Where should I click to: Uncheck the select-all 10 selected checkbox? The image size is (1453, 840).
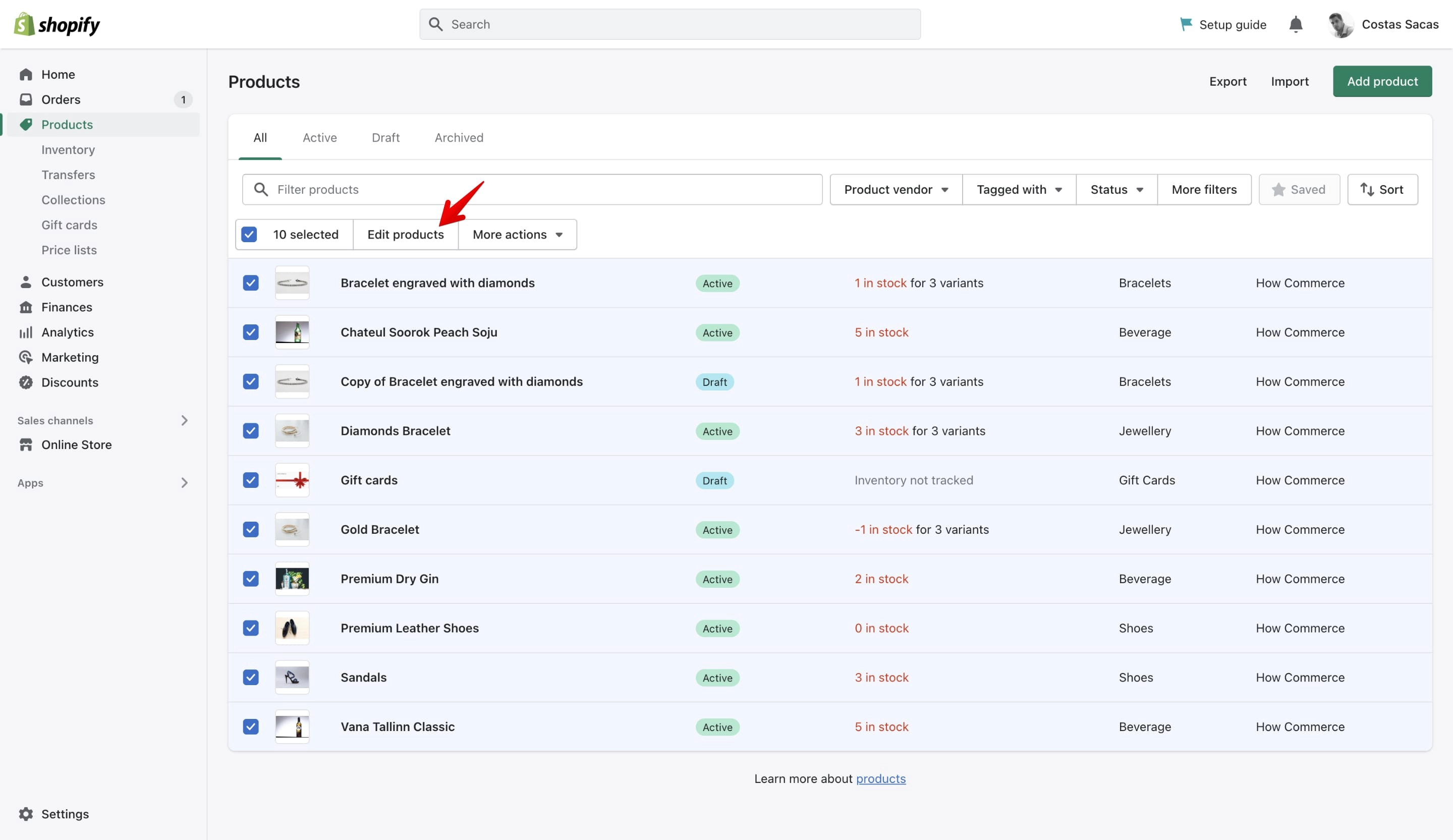point(249,234)
